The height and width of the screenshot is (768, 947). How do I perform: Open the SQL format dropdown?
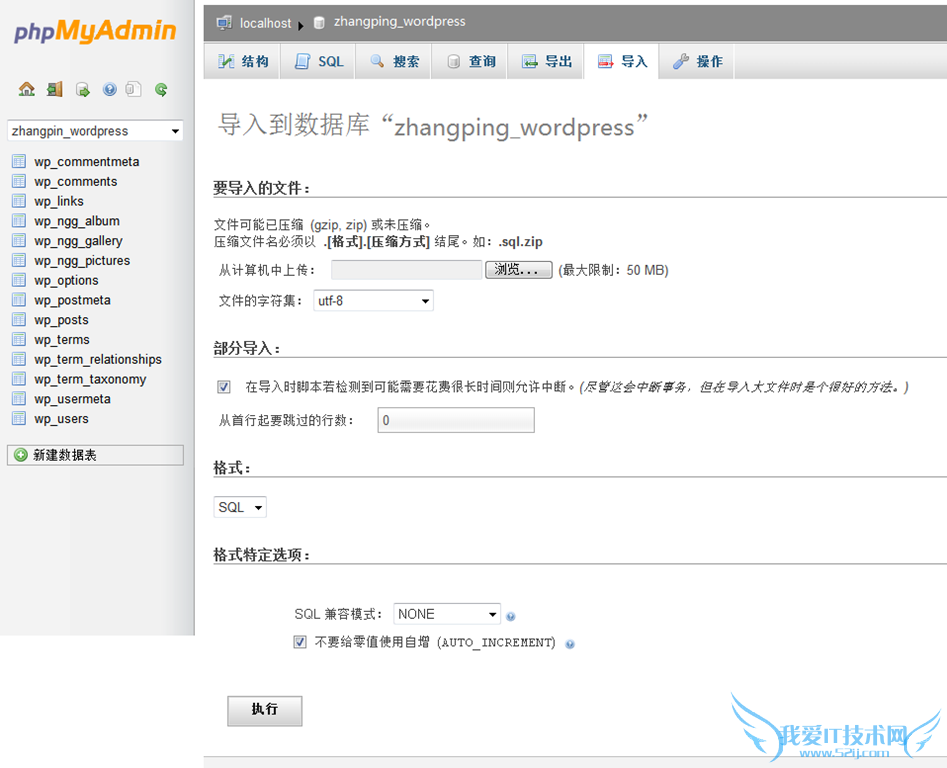pos(240,507)
